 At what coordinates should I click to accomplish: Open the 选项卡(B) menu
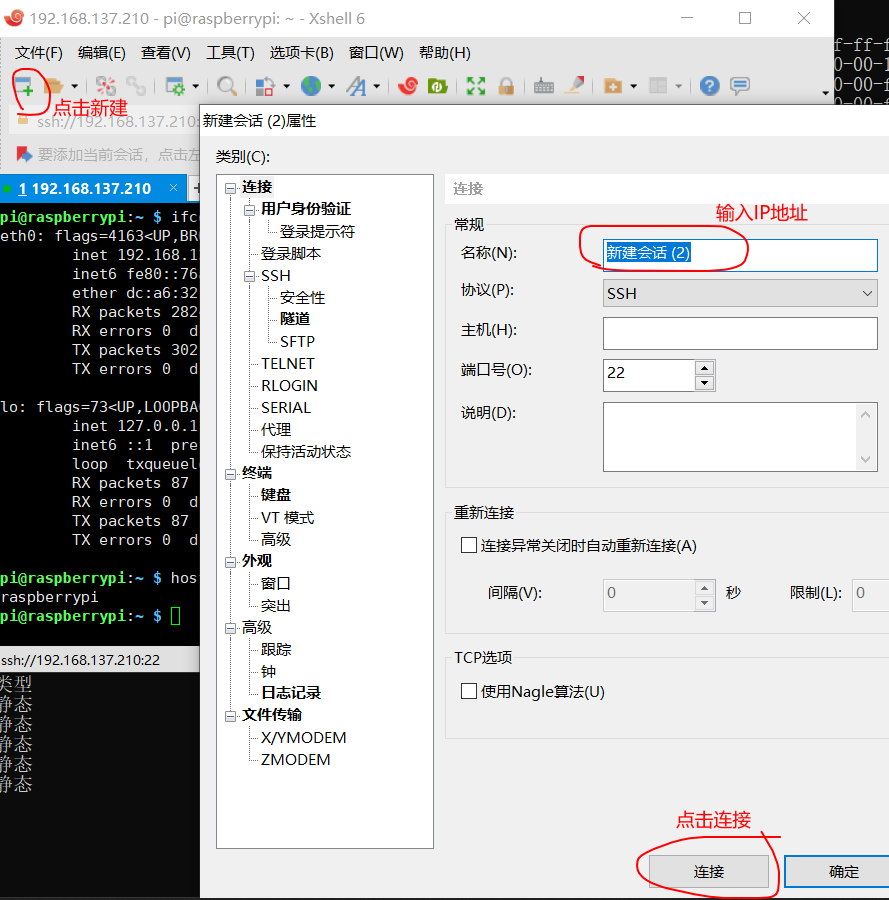pyautogui.click(x=301, y=53)
